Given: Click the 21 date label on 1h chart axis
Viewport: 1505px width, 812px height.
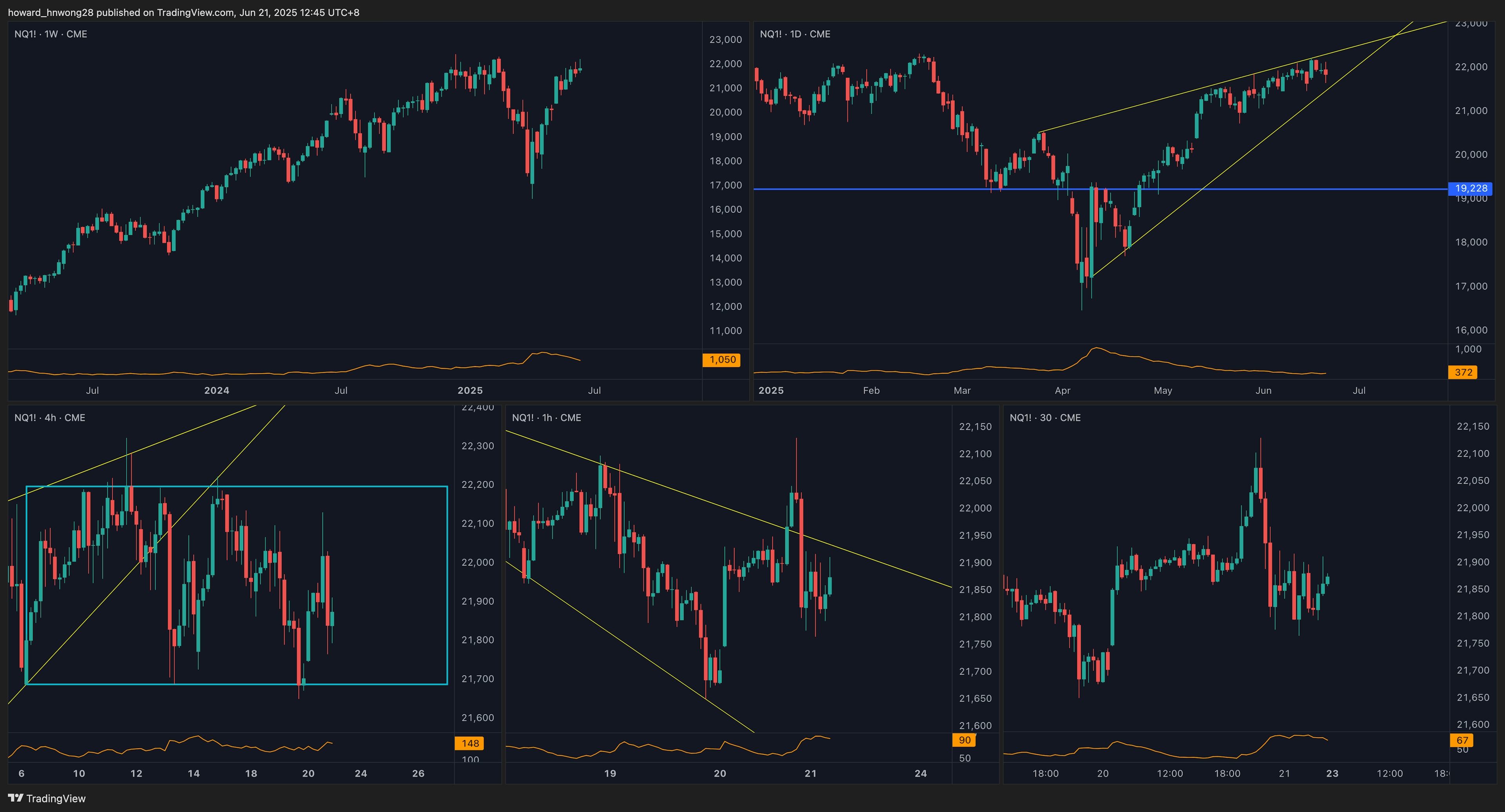Looking at the screenshot, I should pos(811,774).
